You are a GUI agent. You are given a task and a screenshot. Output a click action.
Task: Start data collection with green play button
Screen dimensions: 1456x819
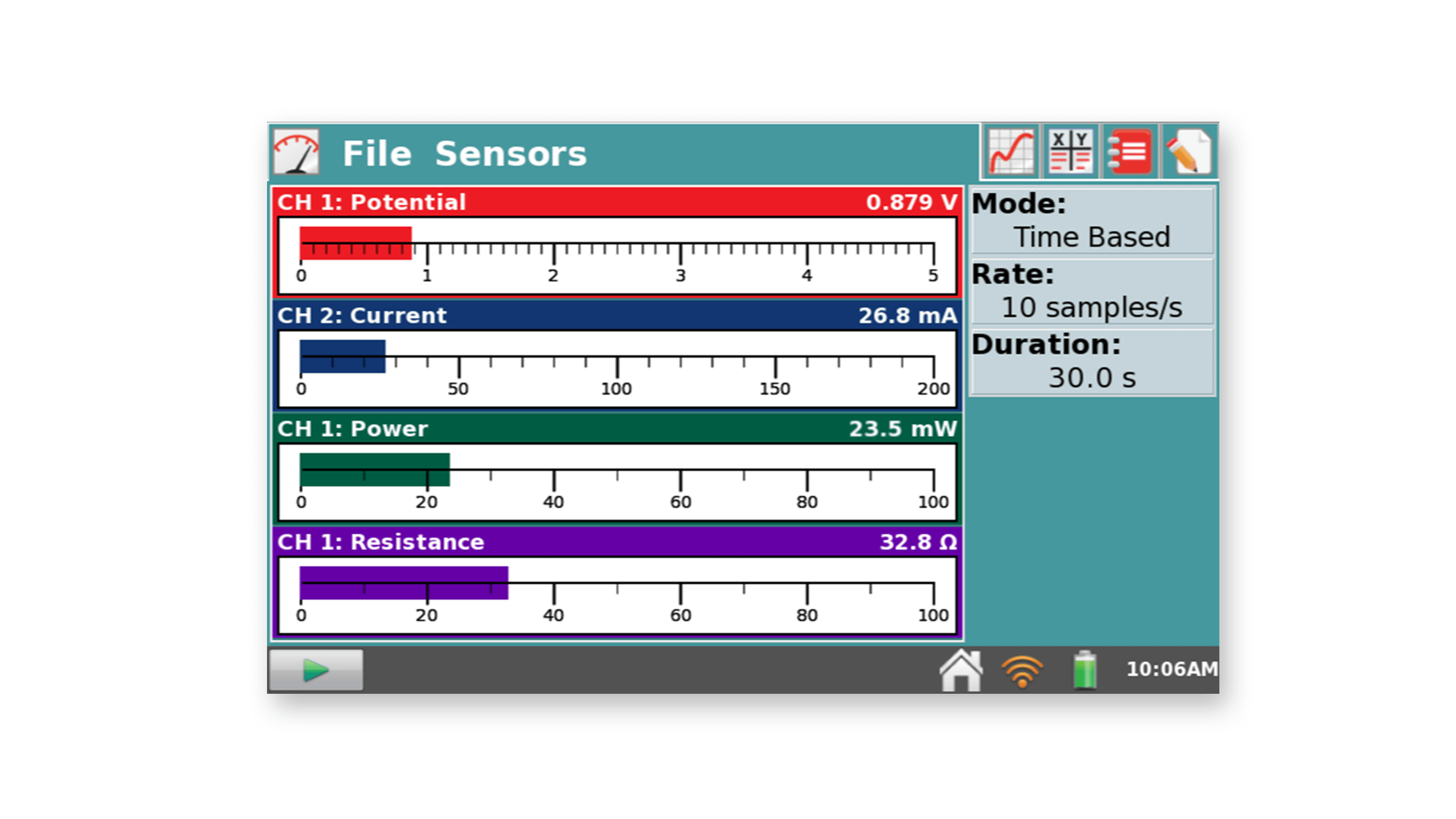pyautogui.click(x=316, y=670)
